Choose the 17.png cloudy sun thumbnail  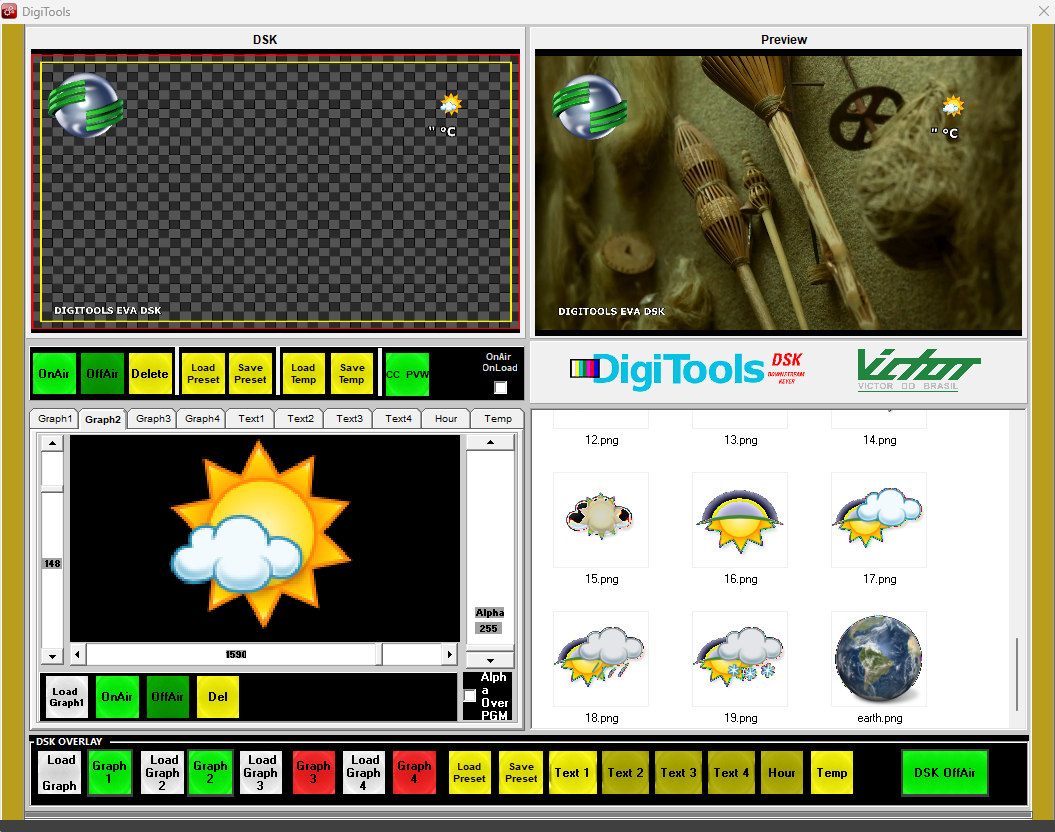(x=879, y=519)
